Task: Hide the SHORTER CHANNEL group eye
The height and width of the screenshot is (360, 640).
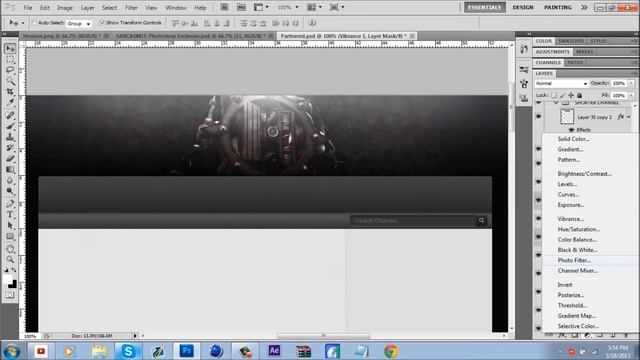Action: point(538,102)
